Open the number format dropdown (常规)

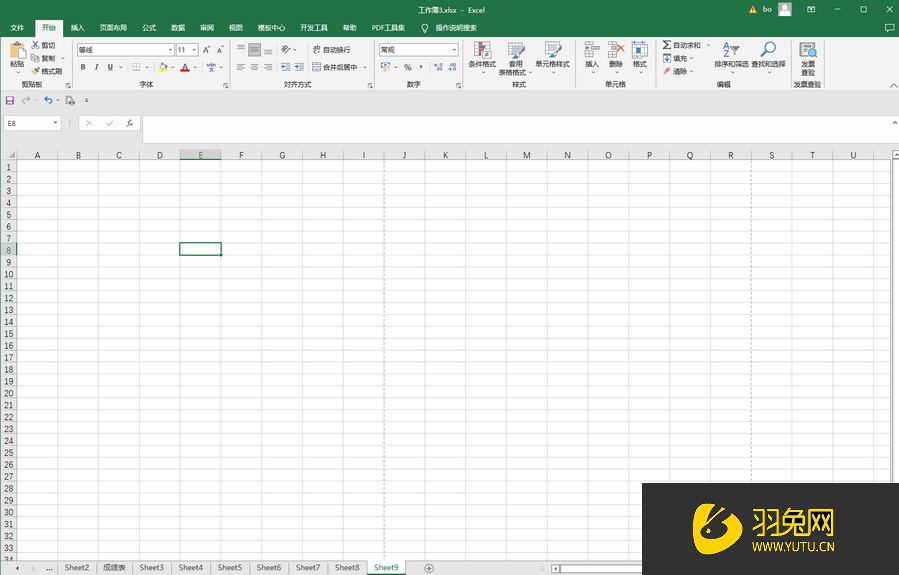click(454, 49)
